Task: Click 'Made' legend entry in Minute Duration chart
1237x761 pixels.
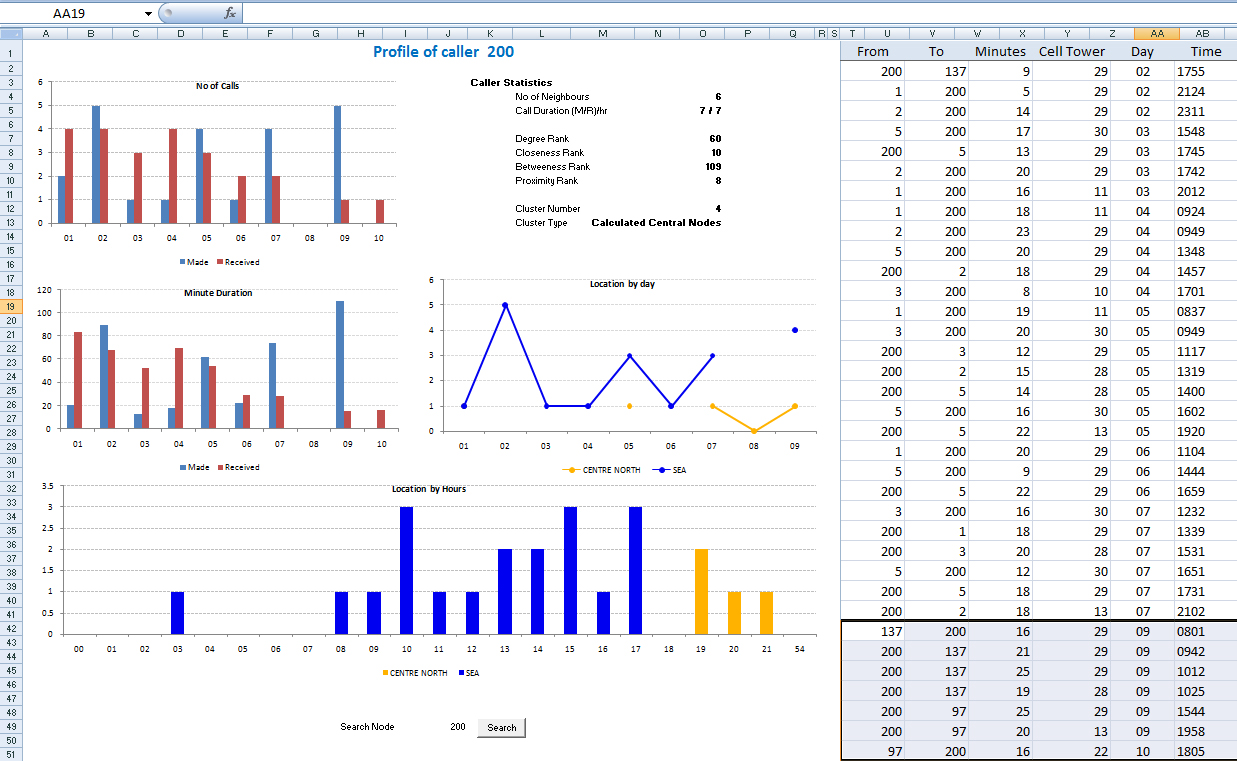Action: [194, 467]
